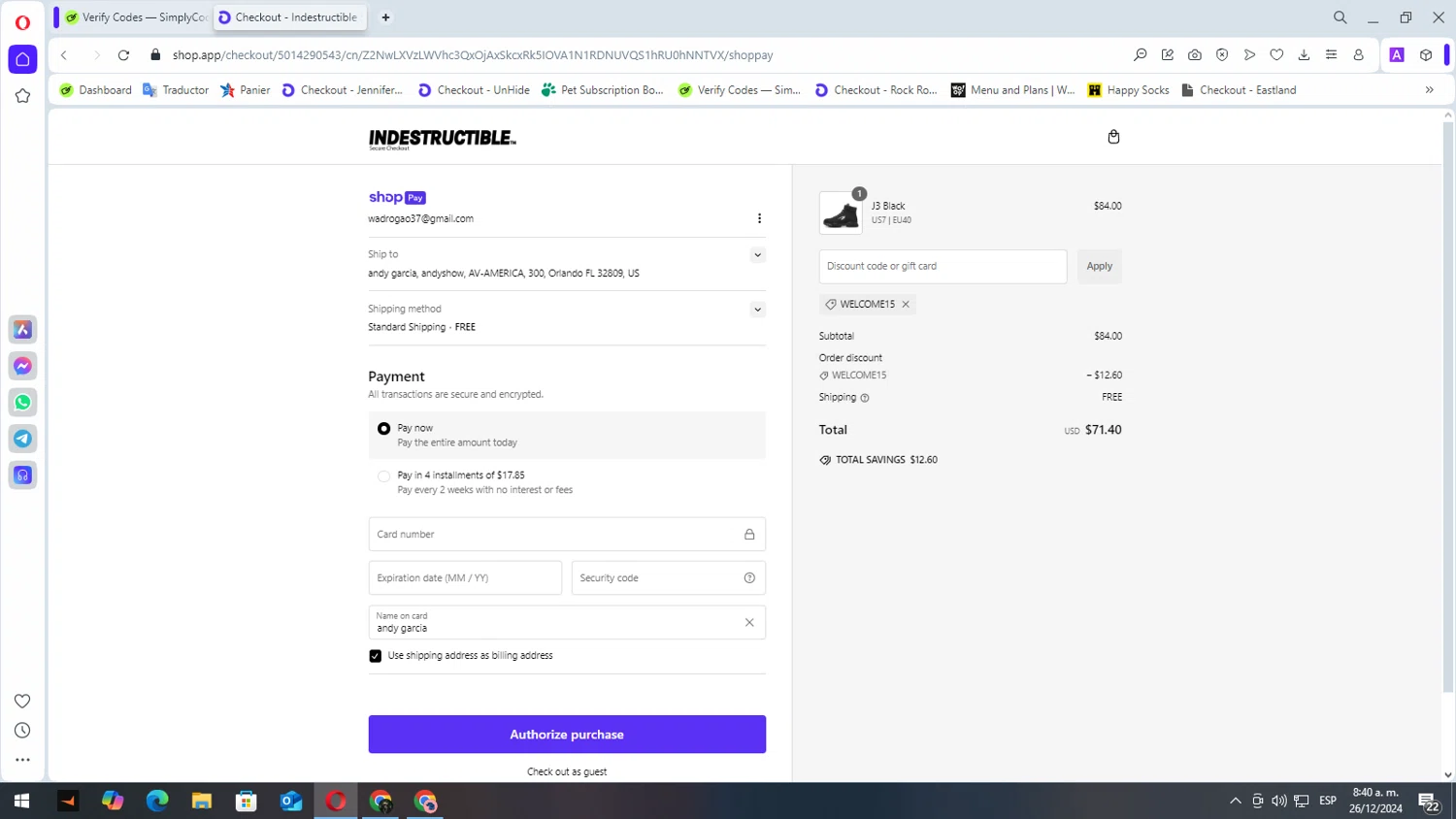Open sidebar history clock icon
Screen dimensions: 1456x819
click(22, 731)
